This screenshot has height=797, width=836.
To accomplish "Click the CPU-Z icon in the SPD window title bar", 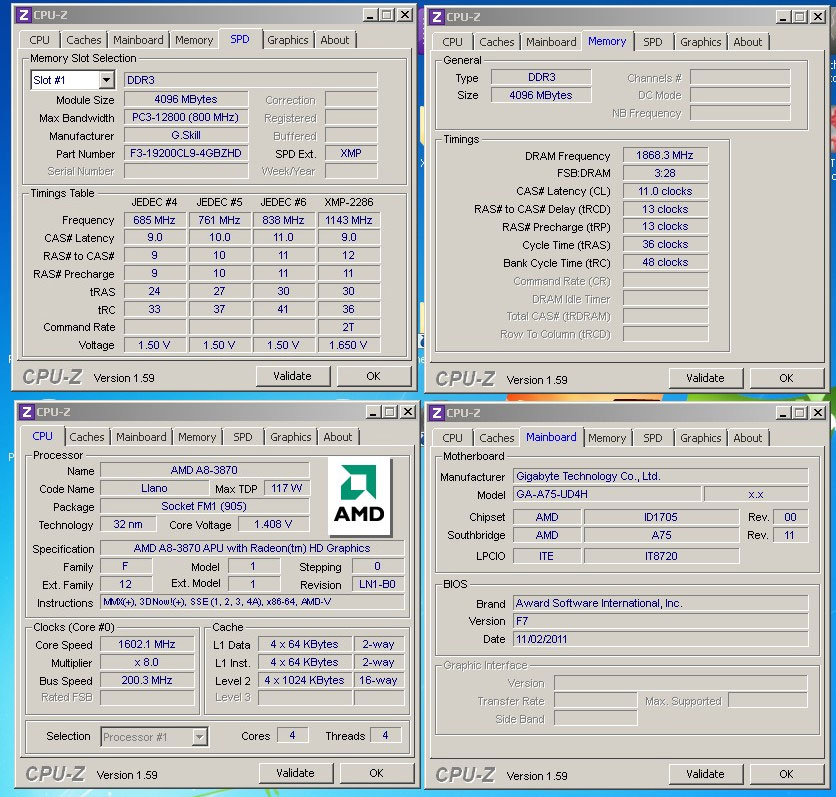I will (25, 15).
